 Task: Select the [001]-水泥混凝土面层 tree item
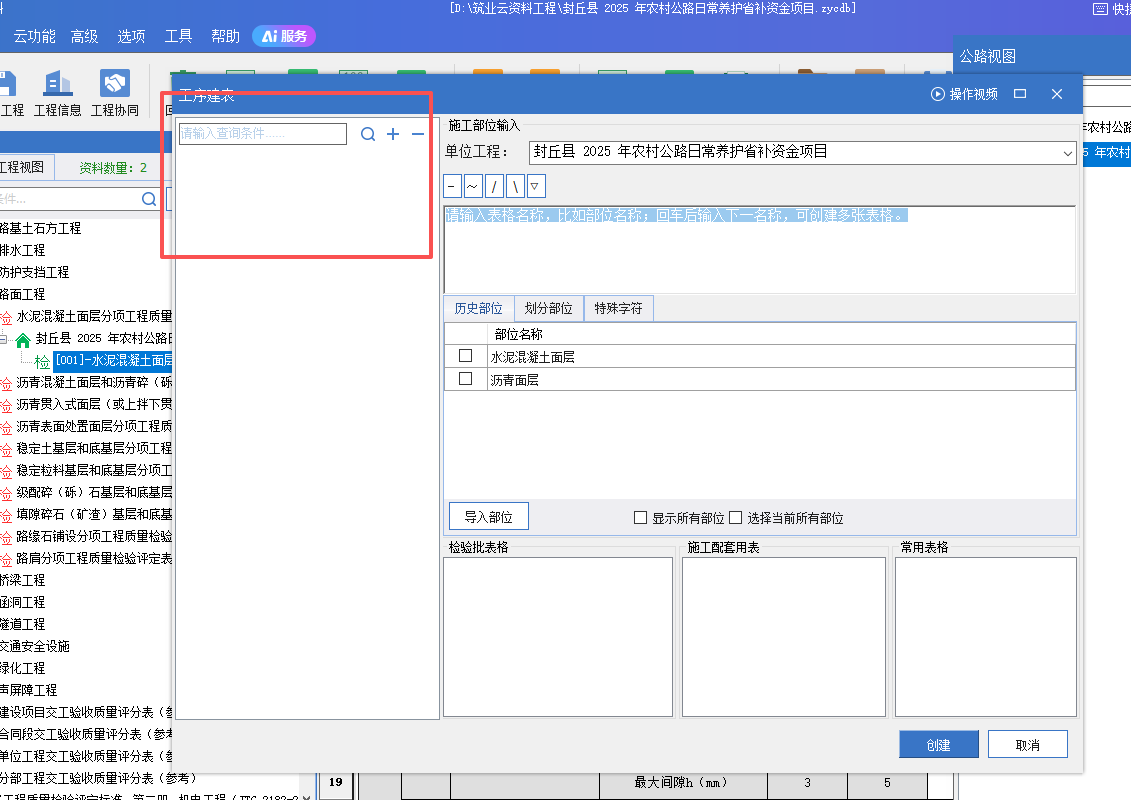click(x=114, y=361)
